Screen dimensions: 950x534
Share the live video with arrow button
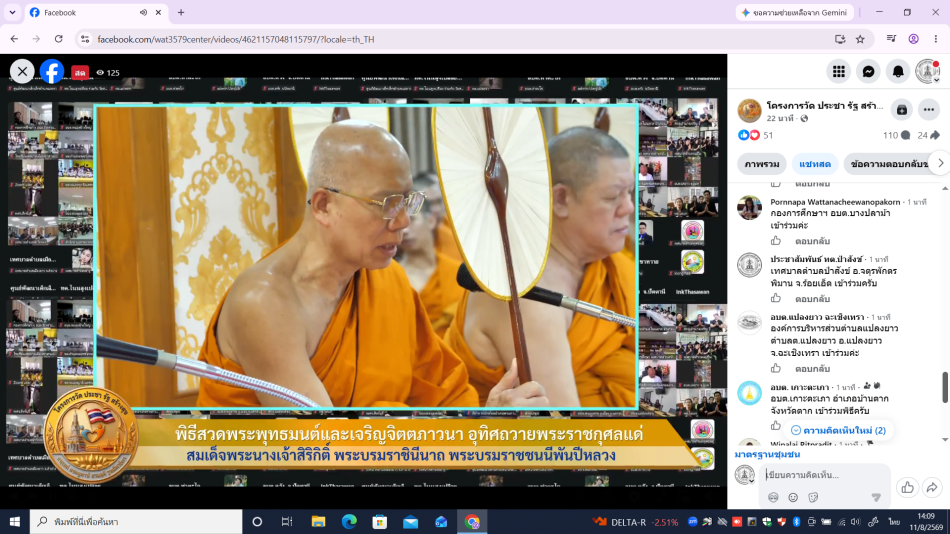coord(932,487)
